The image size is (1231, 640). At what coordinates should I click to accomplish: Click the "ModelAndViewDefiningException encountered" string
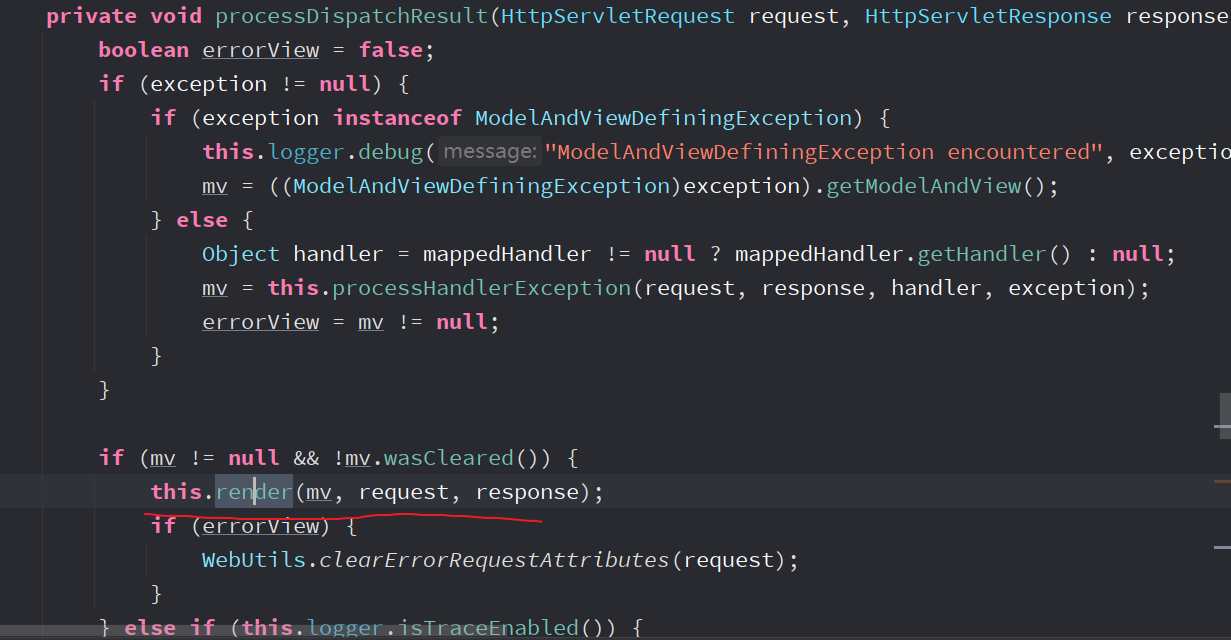point(823,152)
